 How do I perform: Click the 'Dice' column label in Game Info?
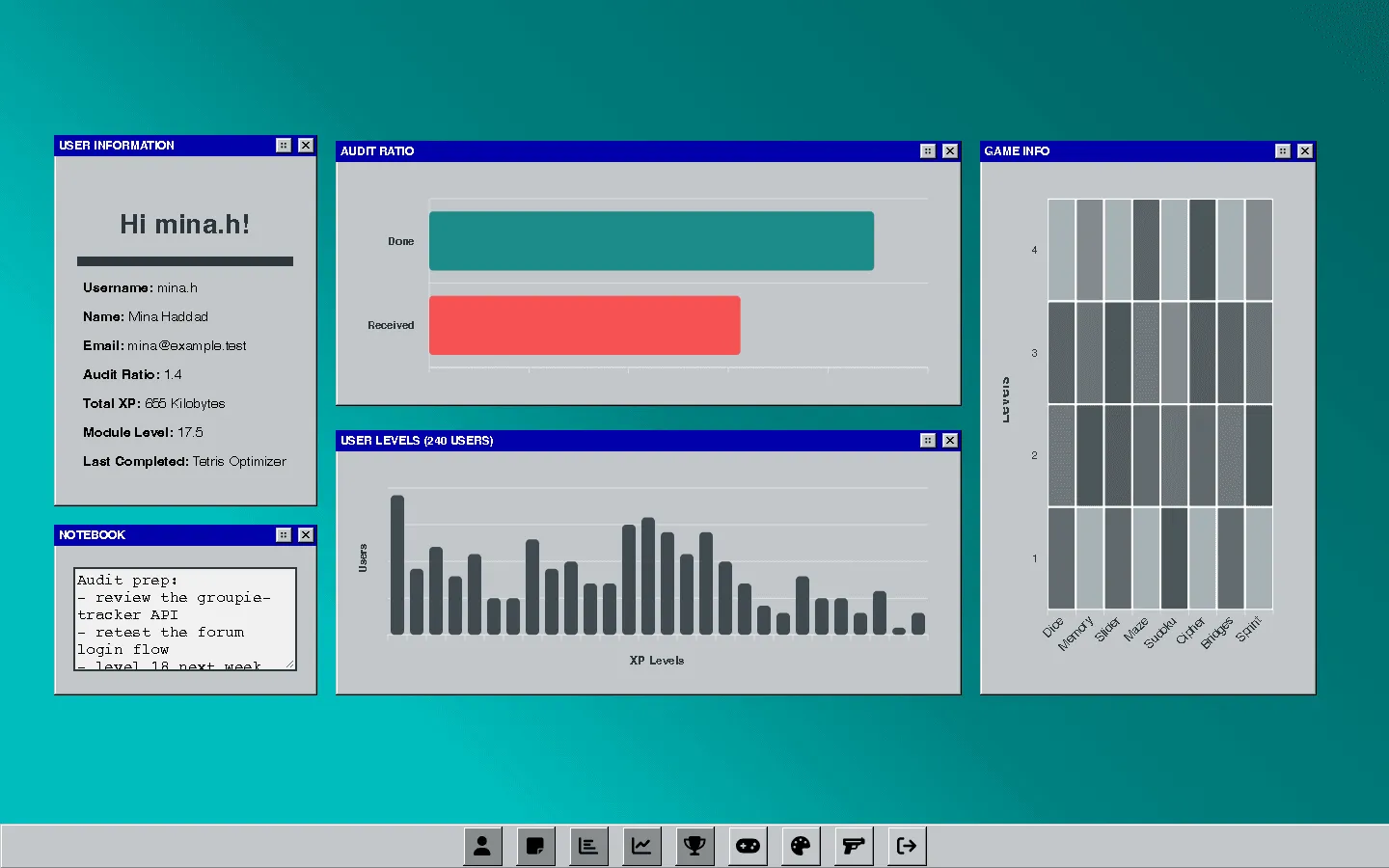pos(1052,627)
